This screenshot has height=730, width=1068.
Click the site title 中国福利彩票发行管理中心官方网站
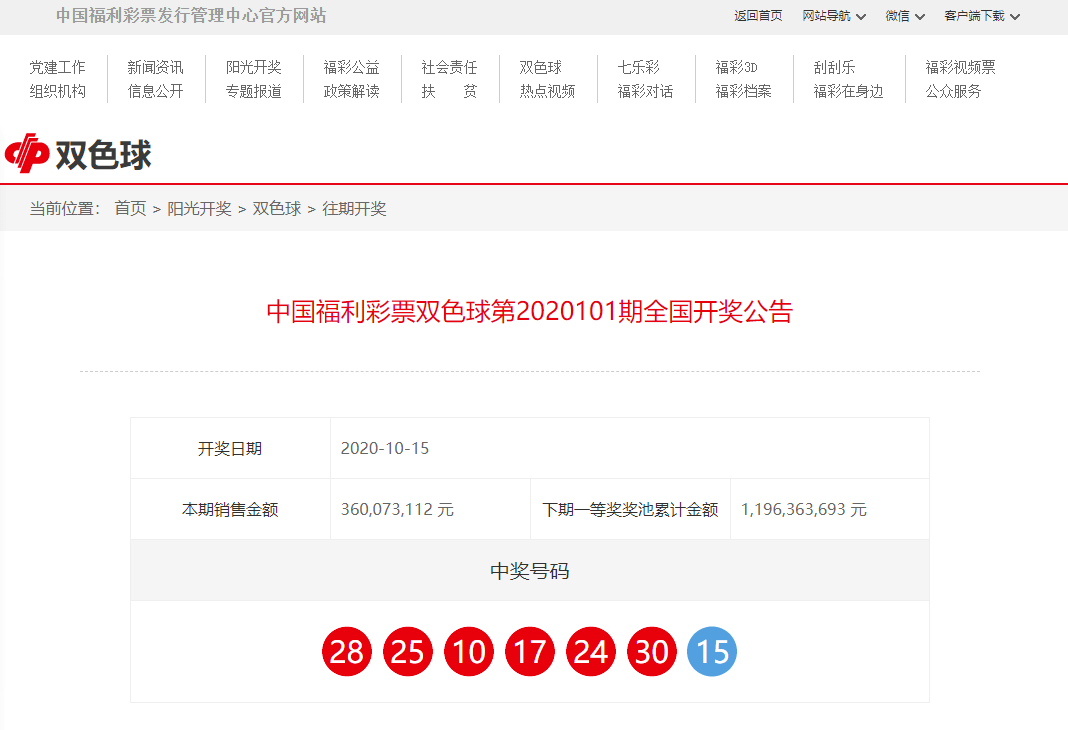pyautogui.click(x=191, y=16)
